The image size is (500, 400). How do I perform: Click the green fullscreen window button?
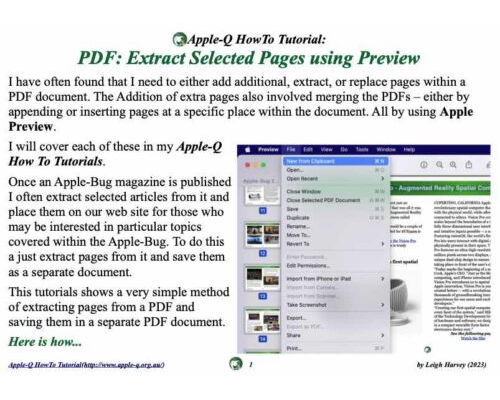tap(263, 165)
